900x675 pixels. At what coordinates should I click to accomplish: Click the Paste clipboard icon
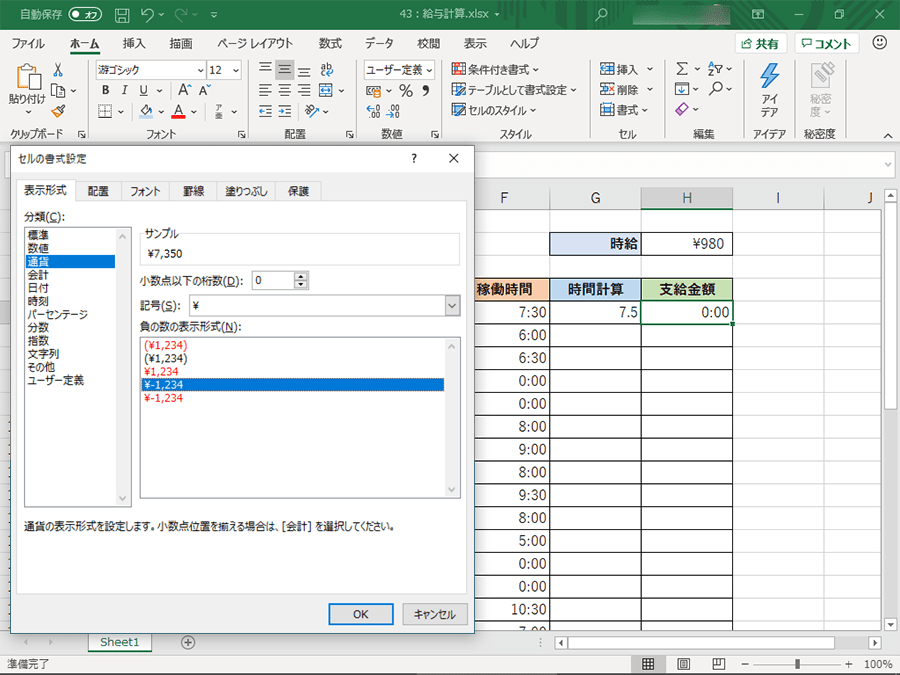28,77
